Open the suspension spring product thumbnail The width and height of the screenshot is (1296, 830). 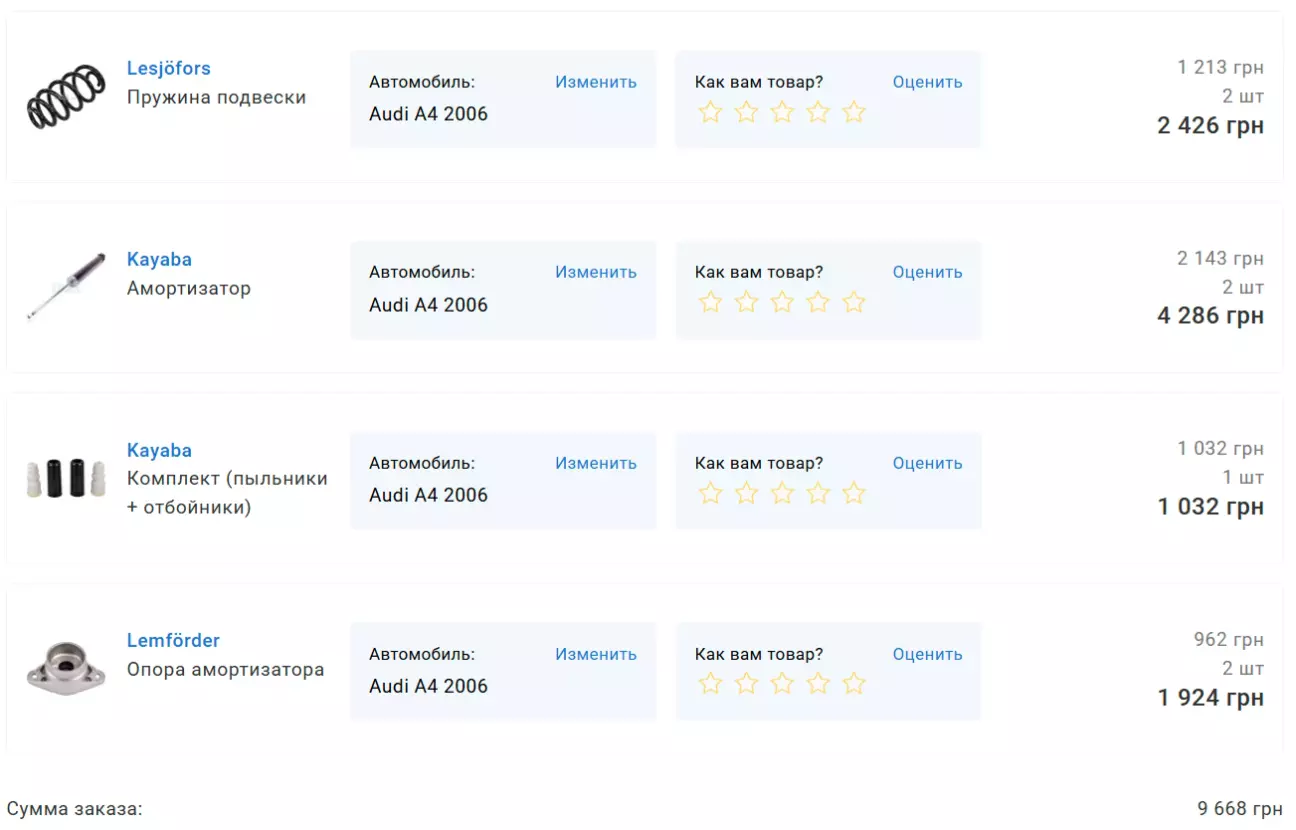point(66,97)
